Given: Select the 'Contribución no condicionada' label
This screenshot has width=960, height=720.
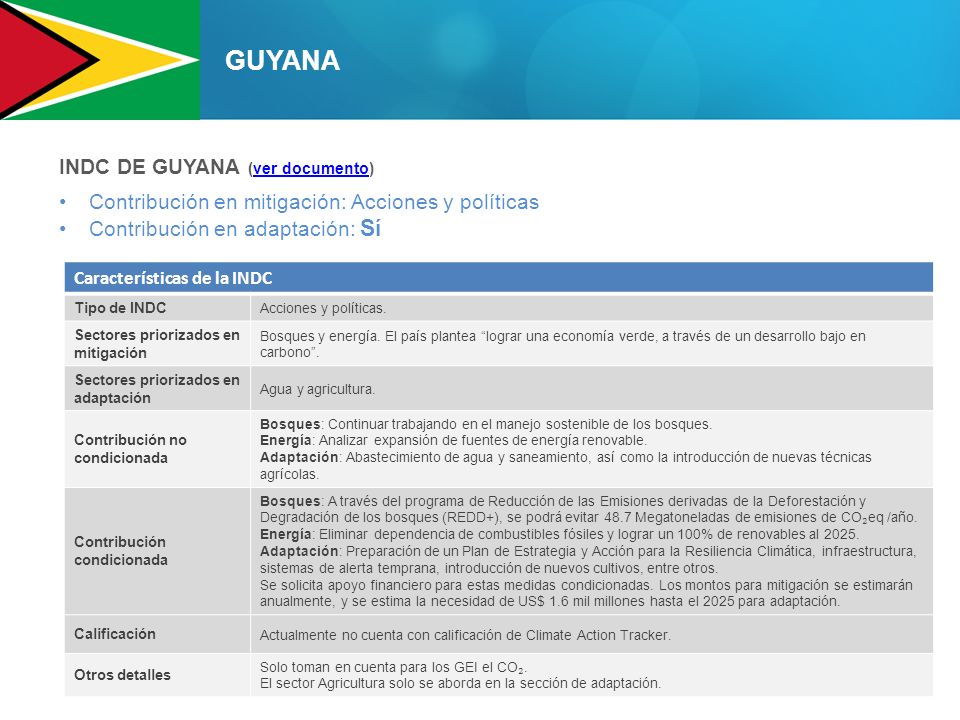Looking at the screenshot, I should pos(130,449).
